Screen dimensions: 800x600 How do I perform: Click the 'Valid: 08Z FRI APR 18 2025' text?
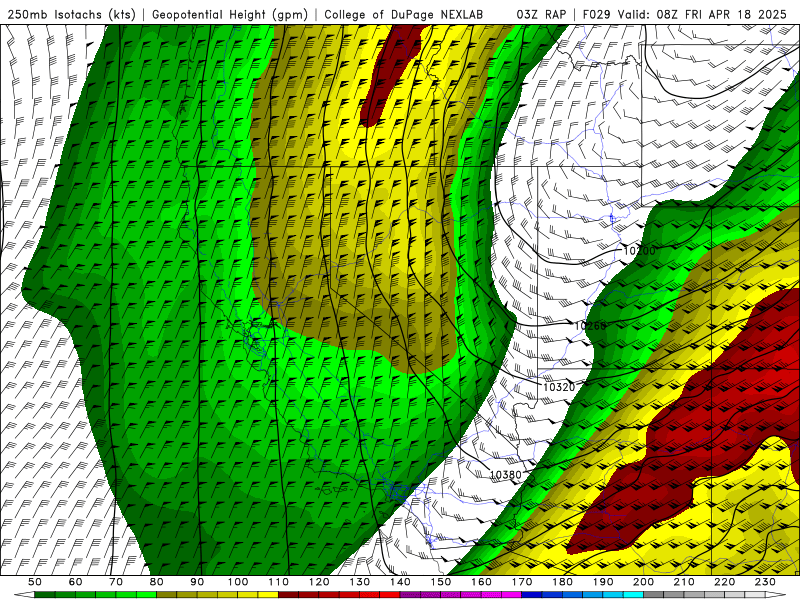click(x=702, y=14)
